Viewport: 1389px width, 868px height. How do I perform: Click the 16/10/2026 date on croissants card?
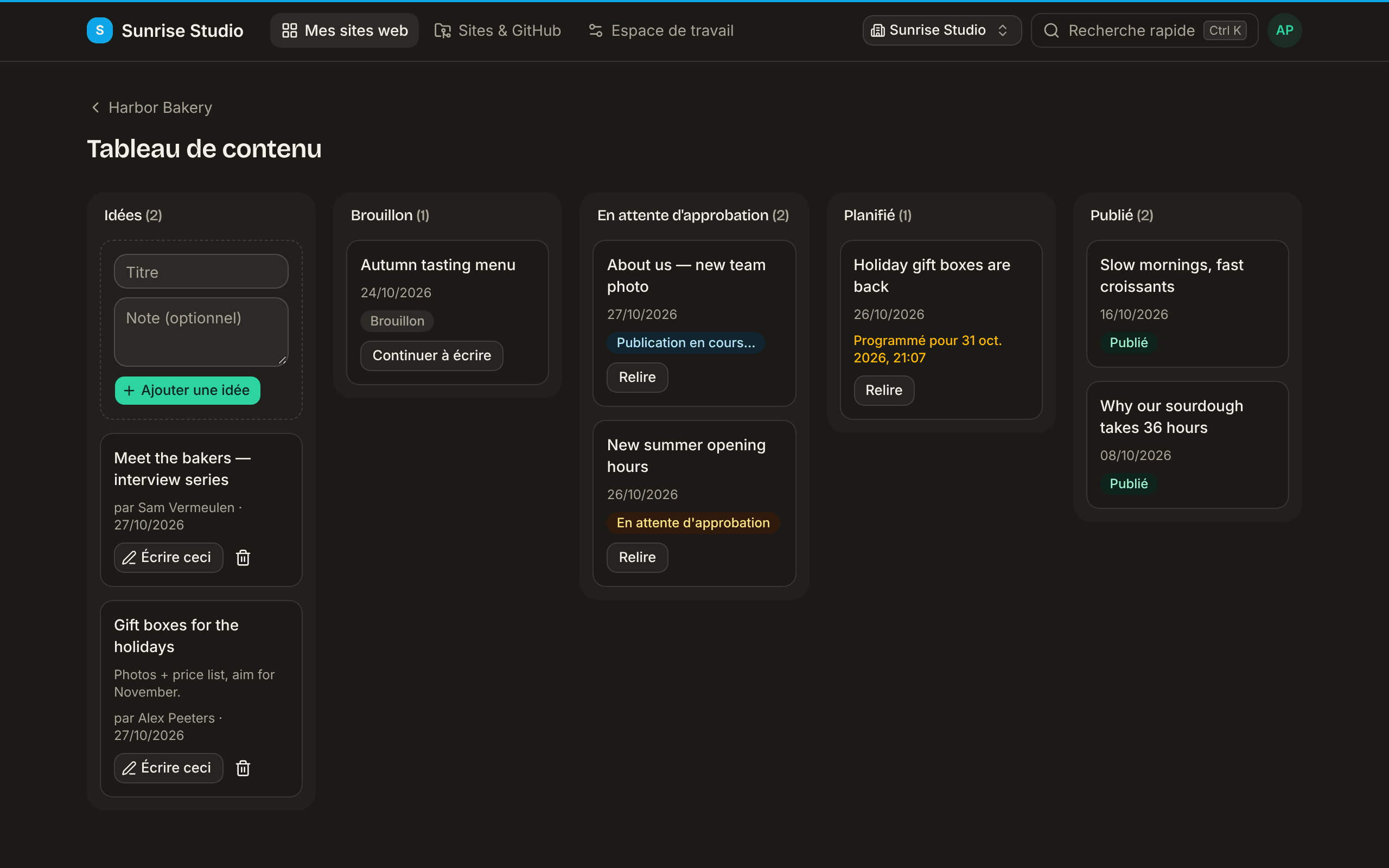[1133, 314]
